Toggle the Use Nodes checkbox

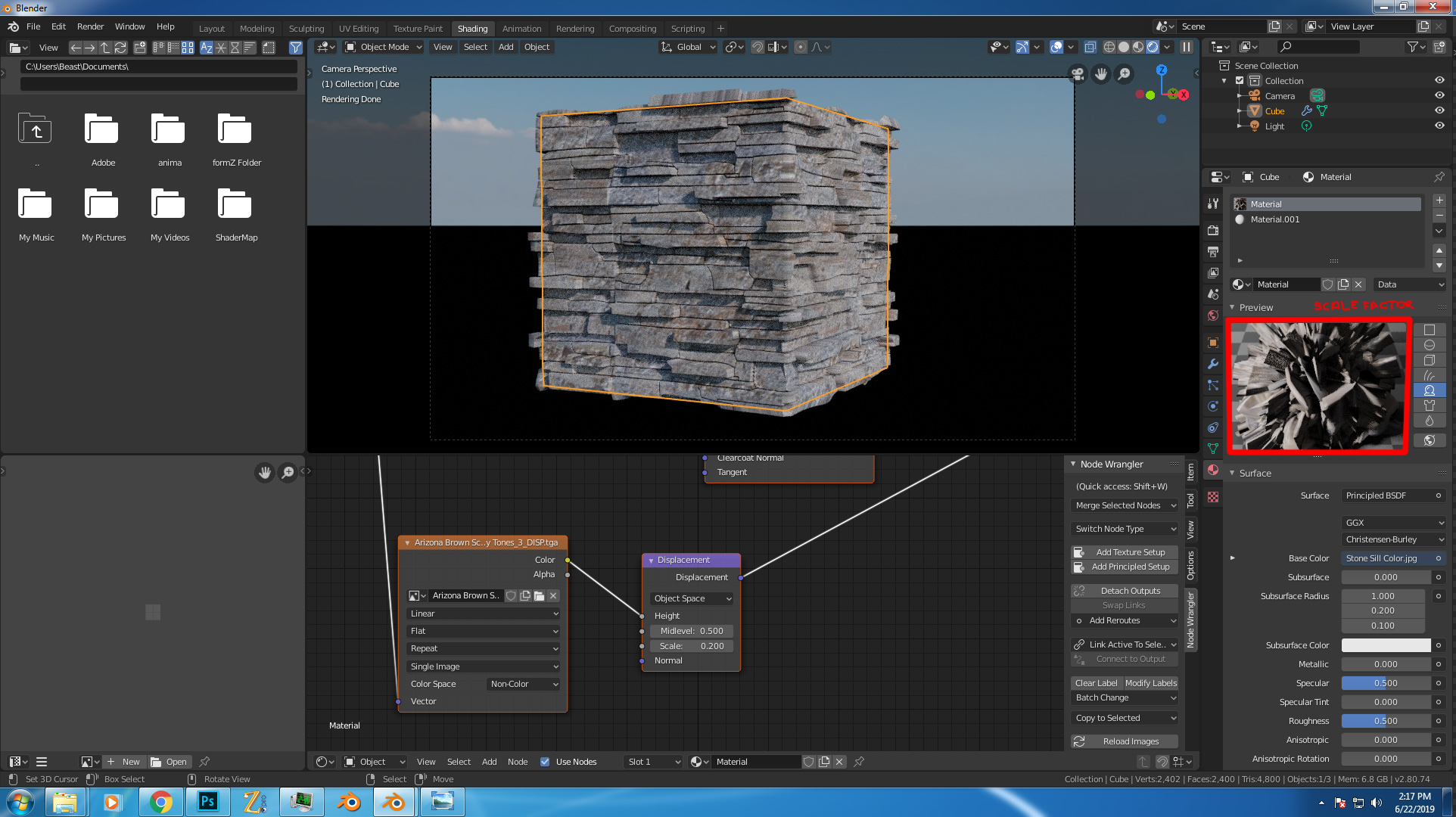[x=545, y=762]
